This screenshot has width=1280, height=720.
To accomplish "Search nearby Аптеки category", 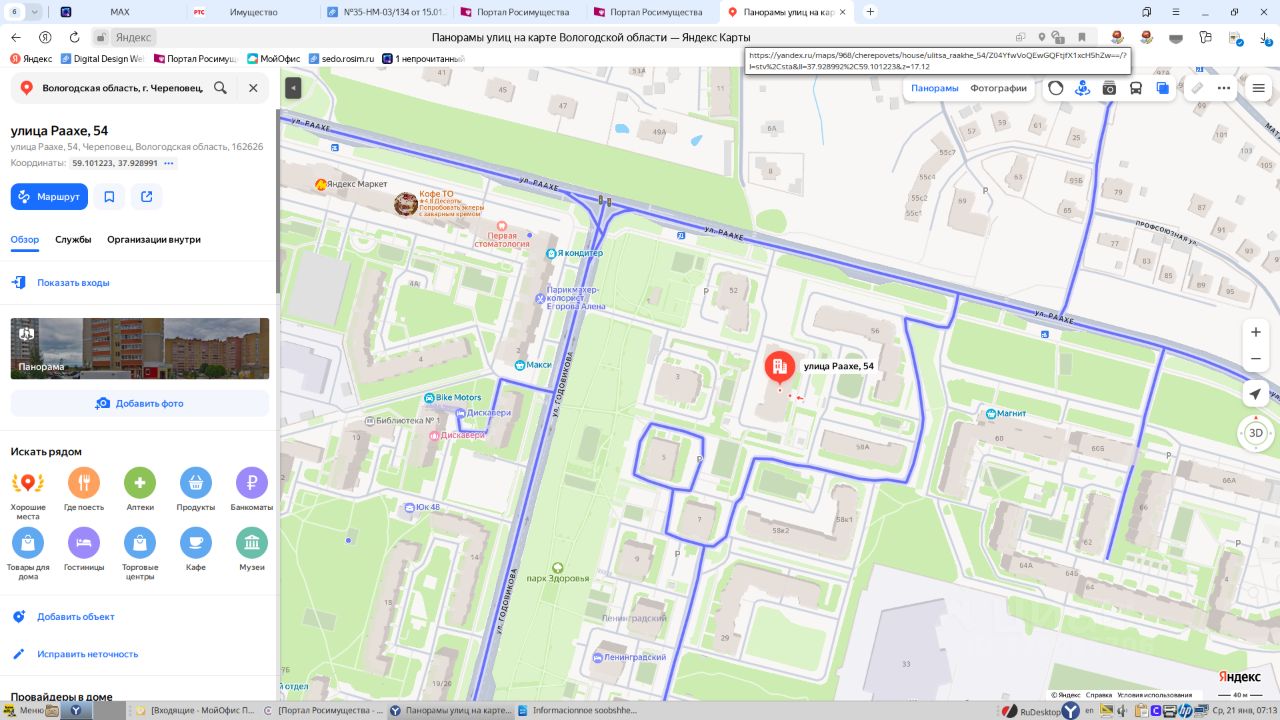I will tap(140, 490).
